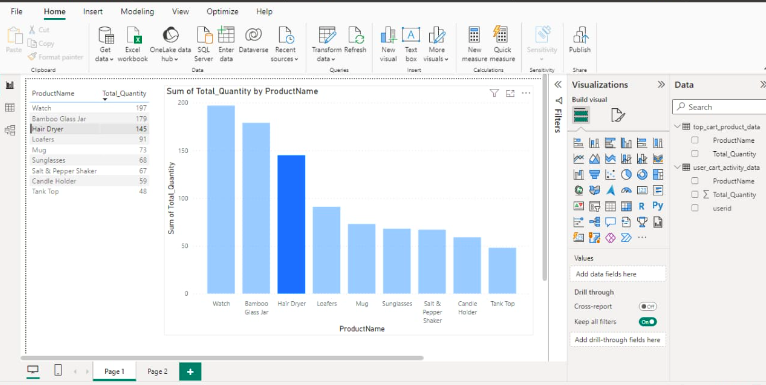Select the Hair Dryer bar in chart
Viewport: 766px width, 385px height.
point(291,224)
